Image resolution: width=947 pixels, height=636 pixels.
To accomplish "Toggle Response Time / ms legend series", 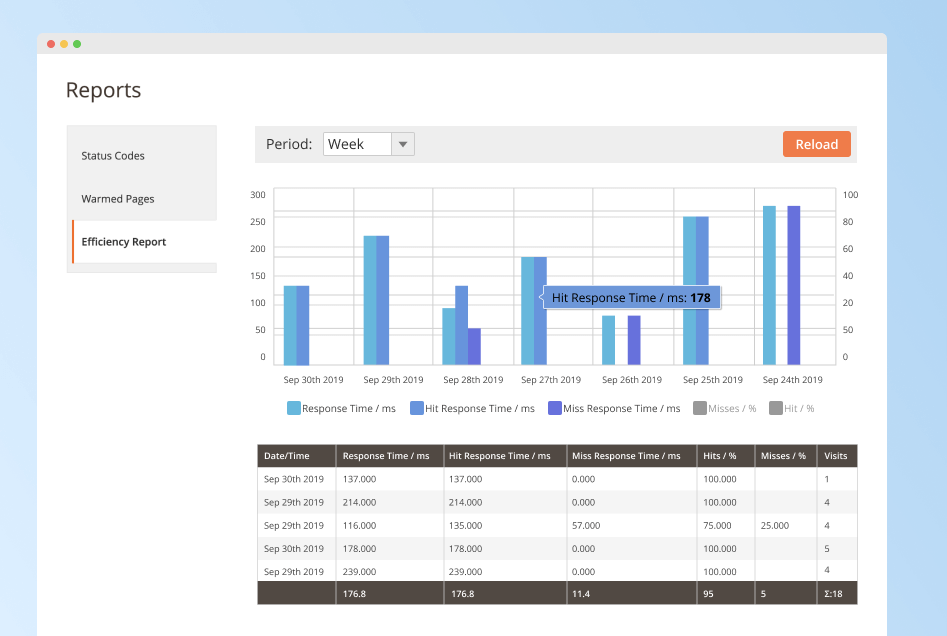I will 341,408.
